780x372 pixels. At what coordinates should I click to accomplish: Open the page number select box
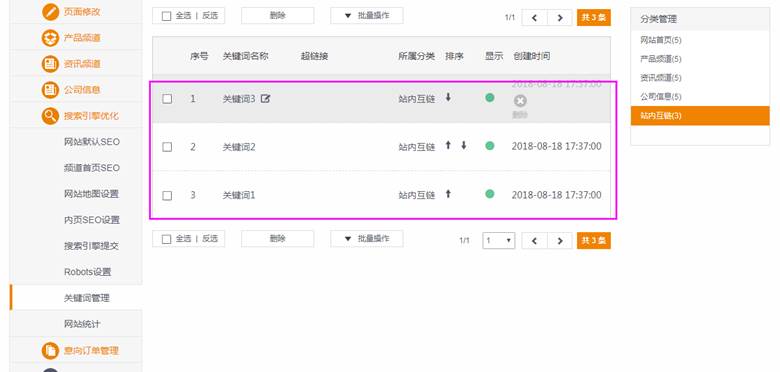pyautogui.click(x=499, y=241)
